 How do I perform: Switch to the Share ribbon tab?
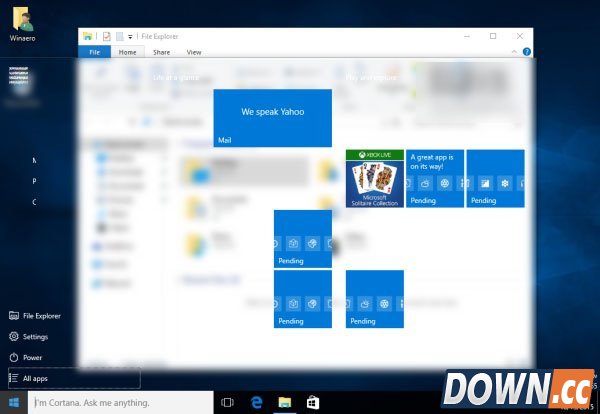(161, 52)
